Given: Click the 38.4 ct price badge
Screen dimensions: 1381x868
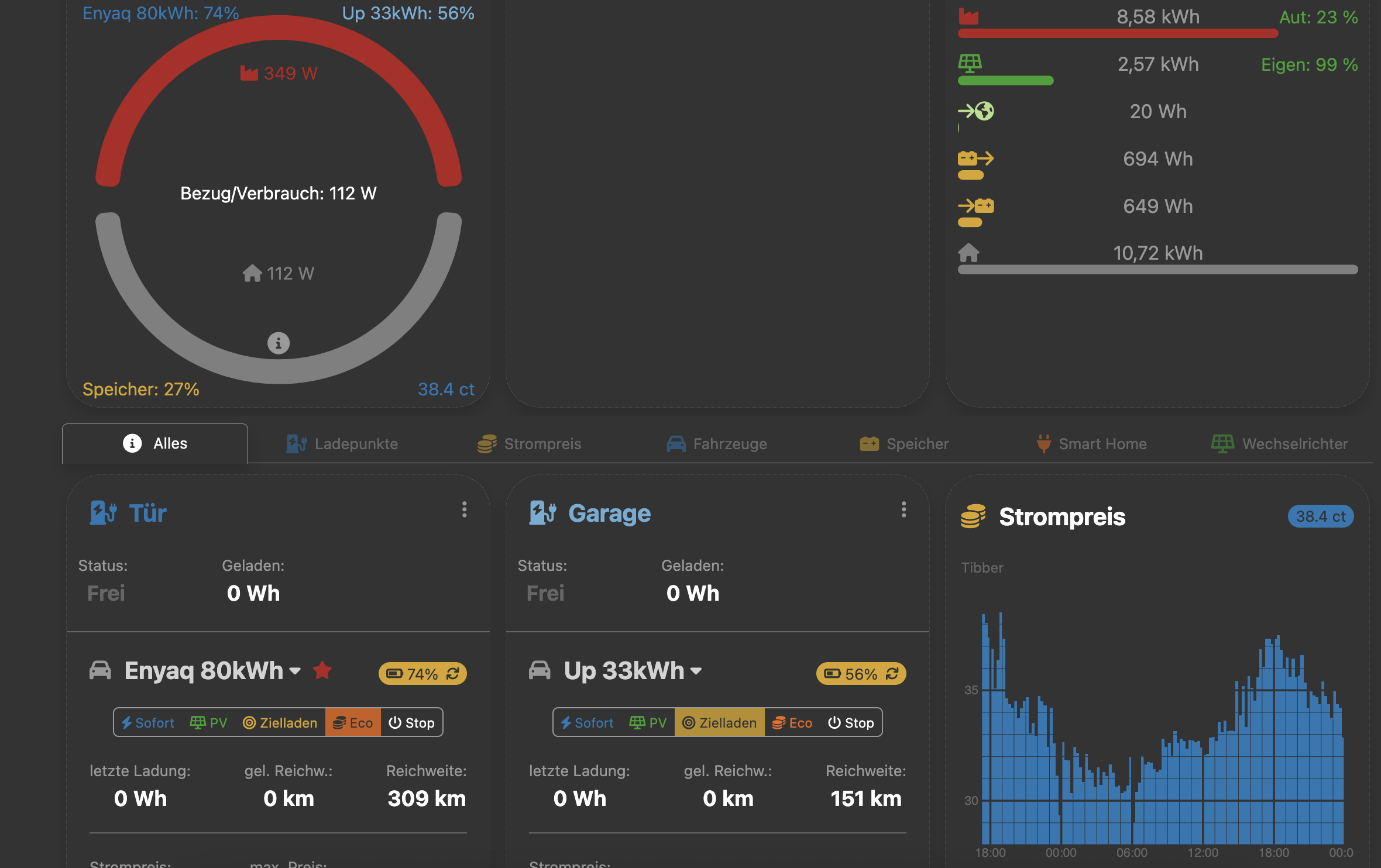Looking at the screenshot, I should click(x=1320, y=516).
